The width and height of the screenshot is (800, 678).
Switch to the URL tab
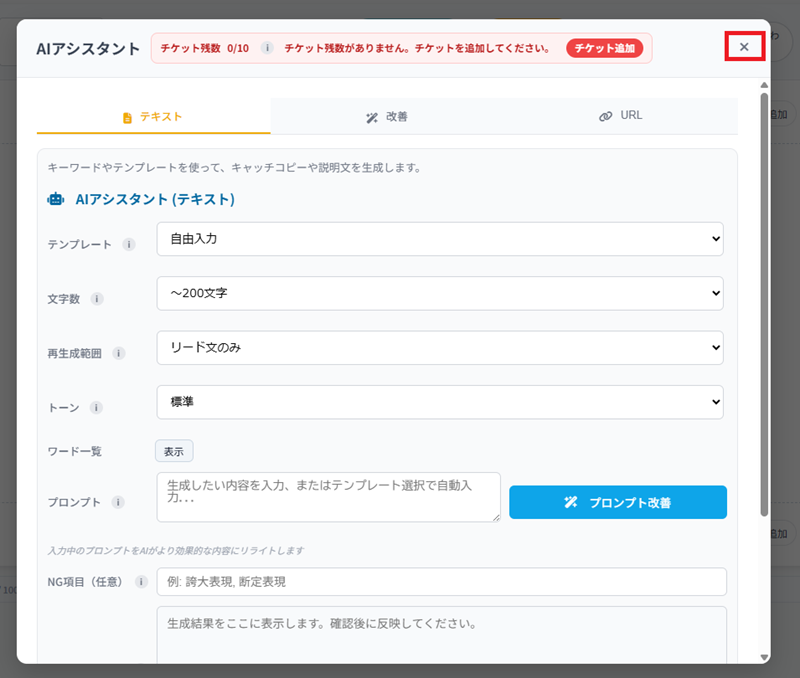(x=622, y=115)
